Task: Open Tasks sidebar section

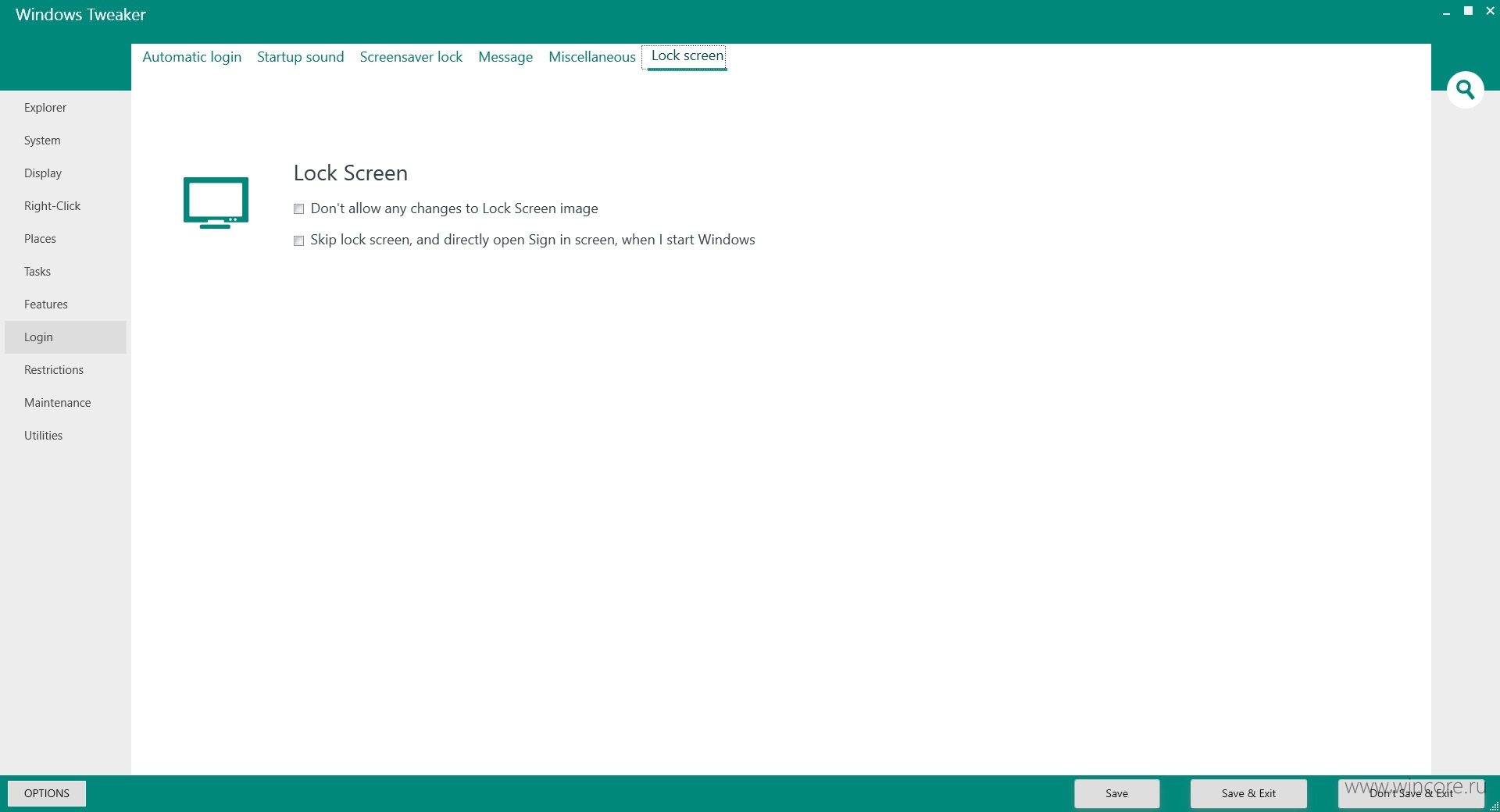Action: click(66, 272)
